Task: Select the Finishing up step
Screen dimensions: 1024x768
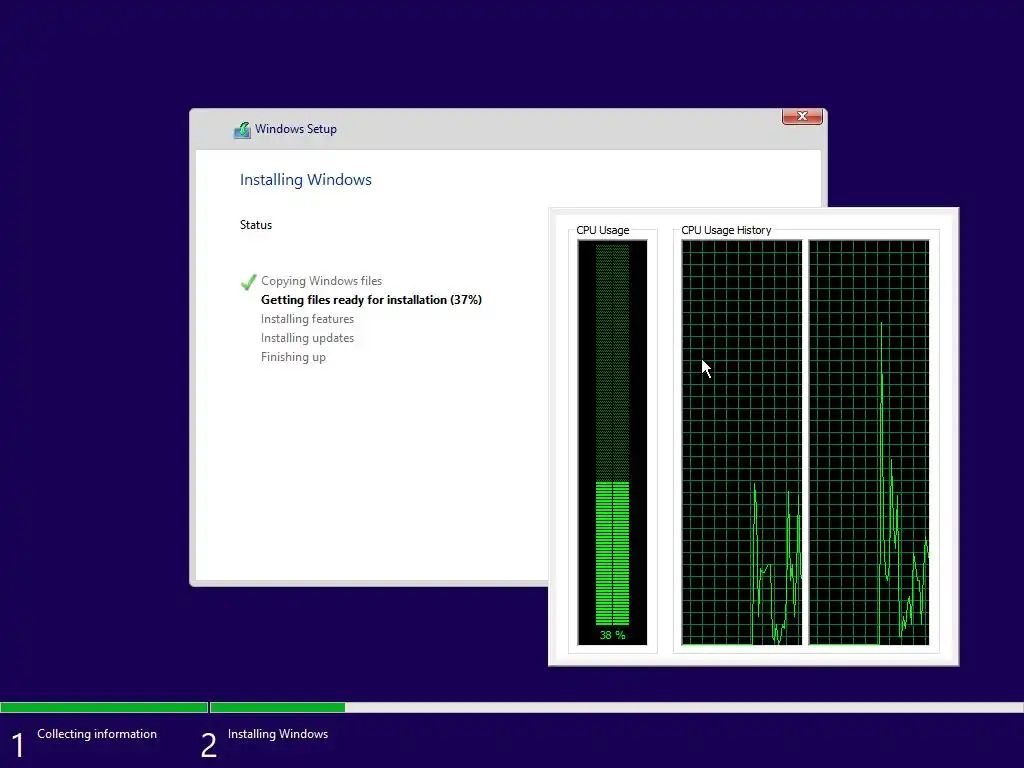Action: click(293, 357)
